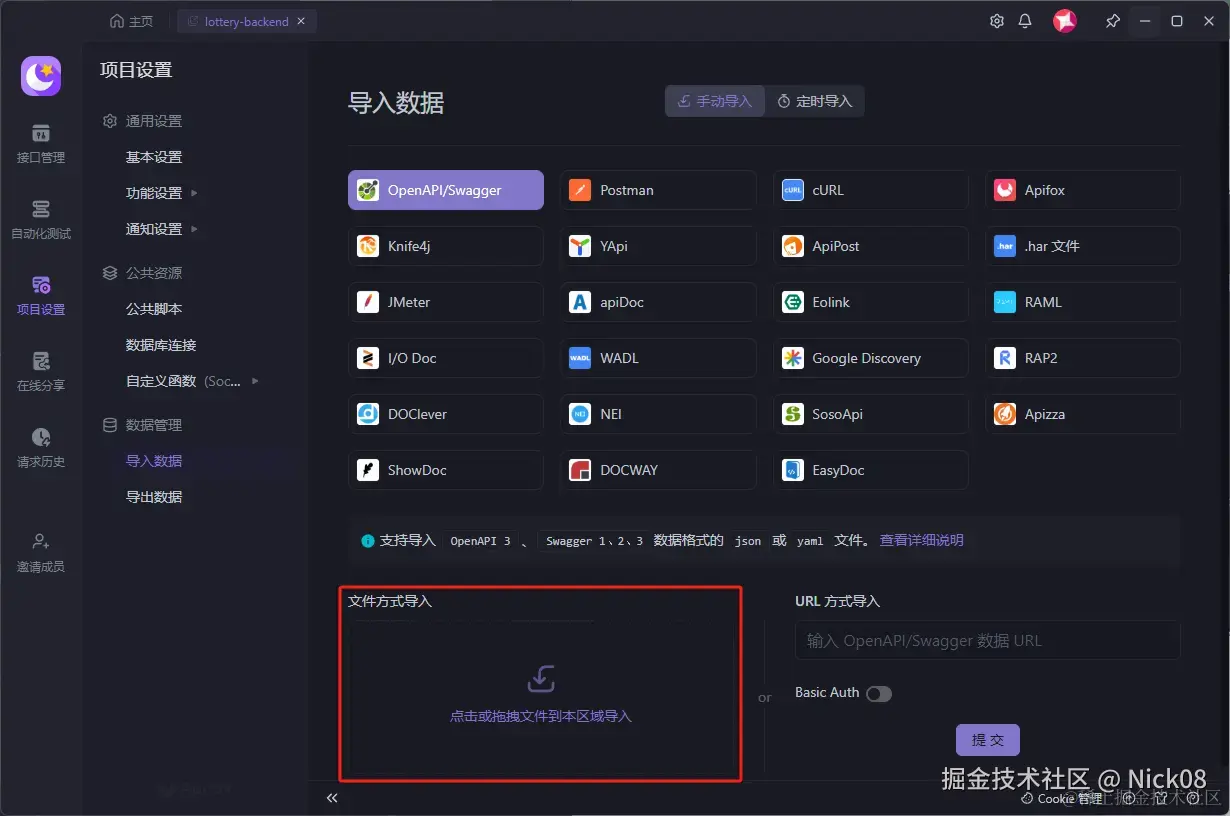The image size is (1230, 816).
Task: Select Eolink import format
Action: 870,302
